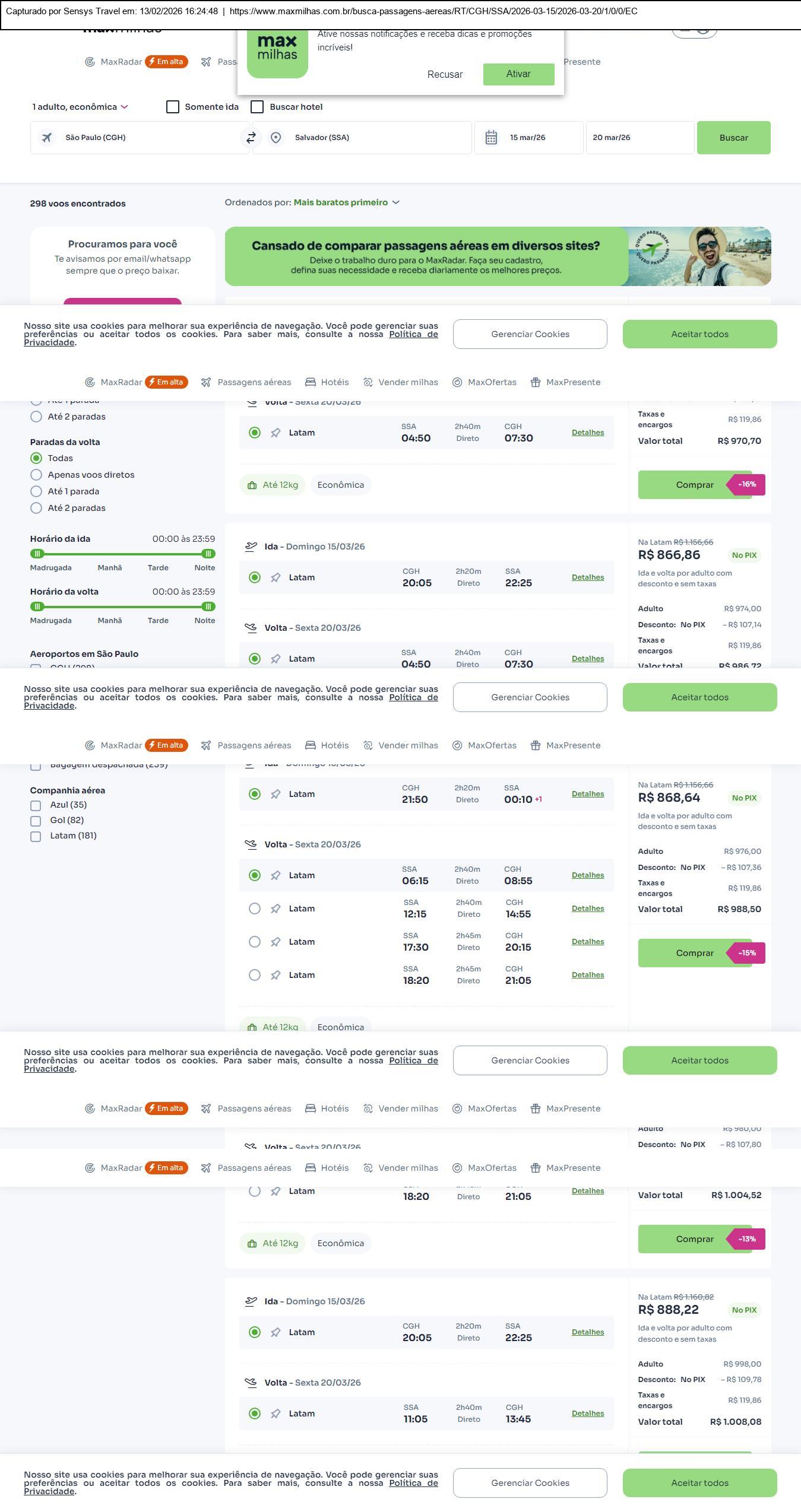Select the 18:20 Latam return flight
The image size is (801, 1512).
click(255, 975)
